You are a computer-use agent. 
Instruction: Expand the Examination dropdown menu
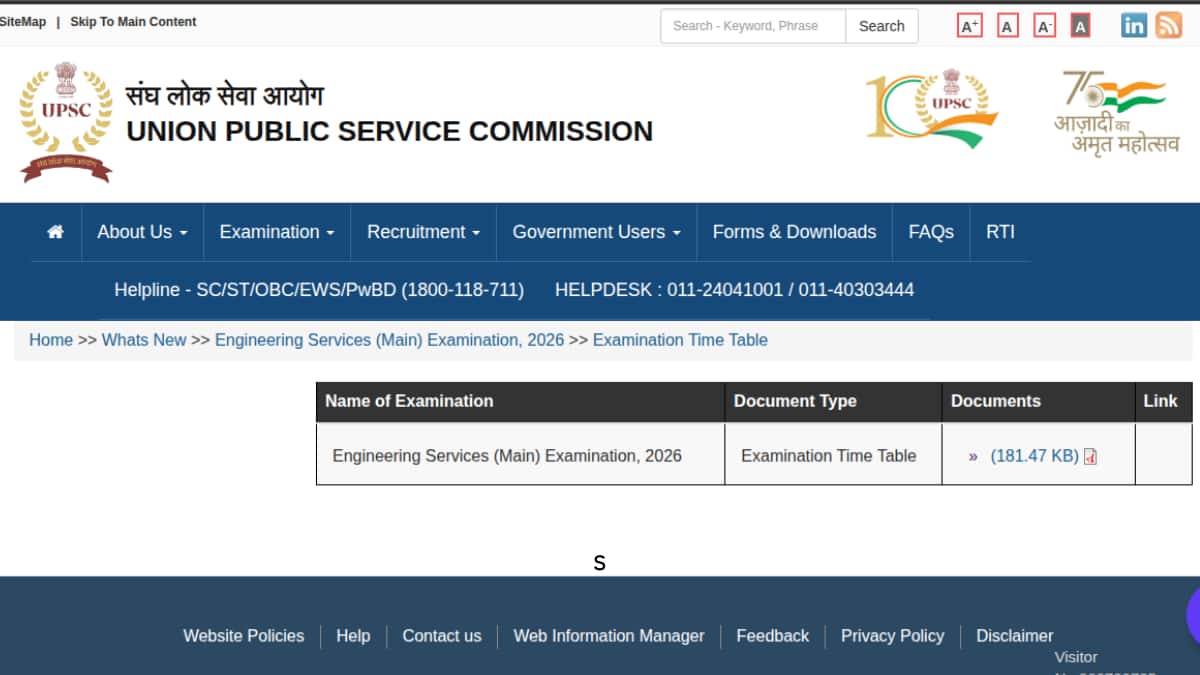point(277,232)
